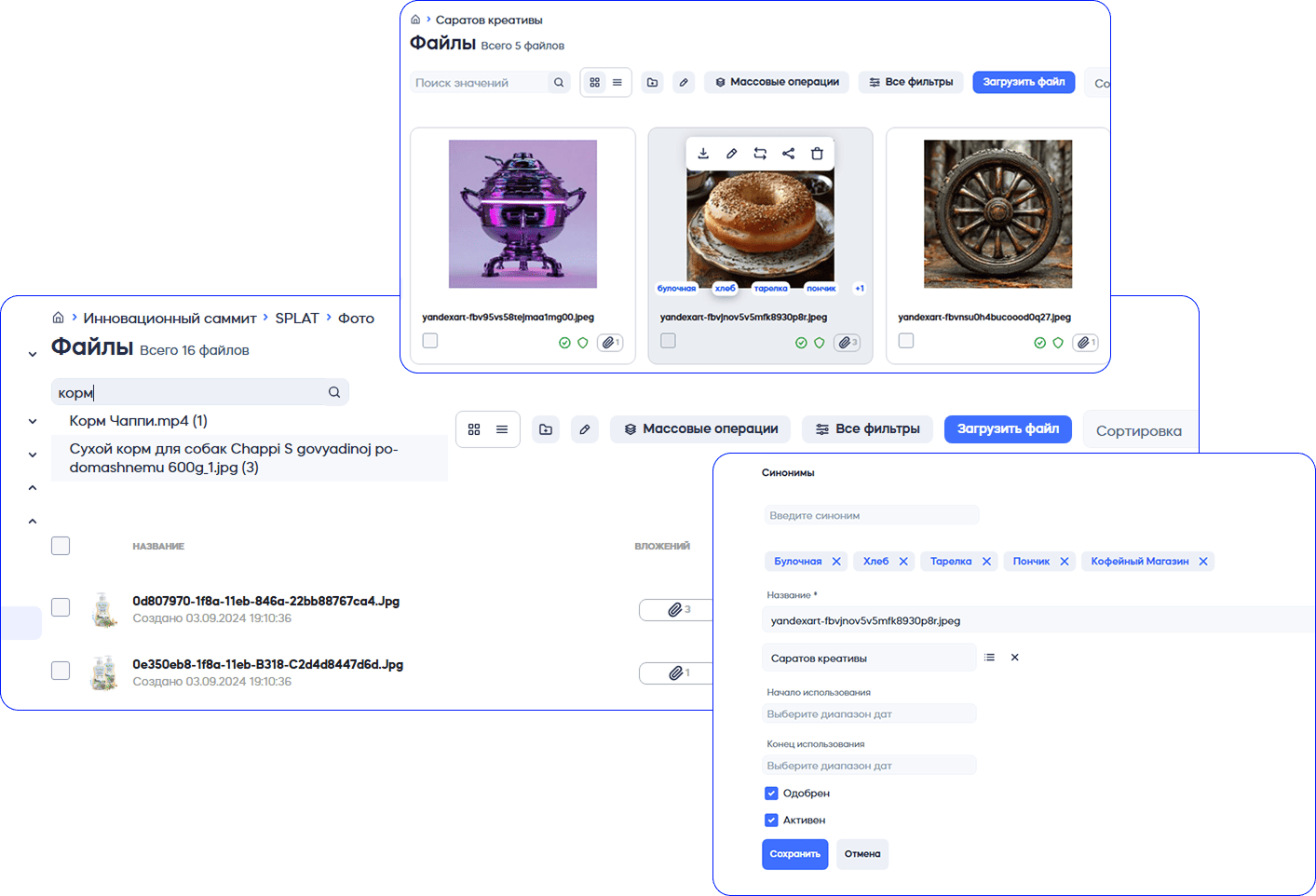
Task: Click the trash icon on bagel card
Action: [817, 154]
